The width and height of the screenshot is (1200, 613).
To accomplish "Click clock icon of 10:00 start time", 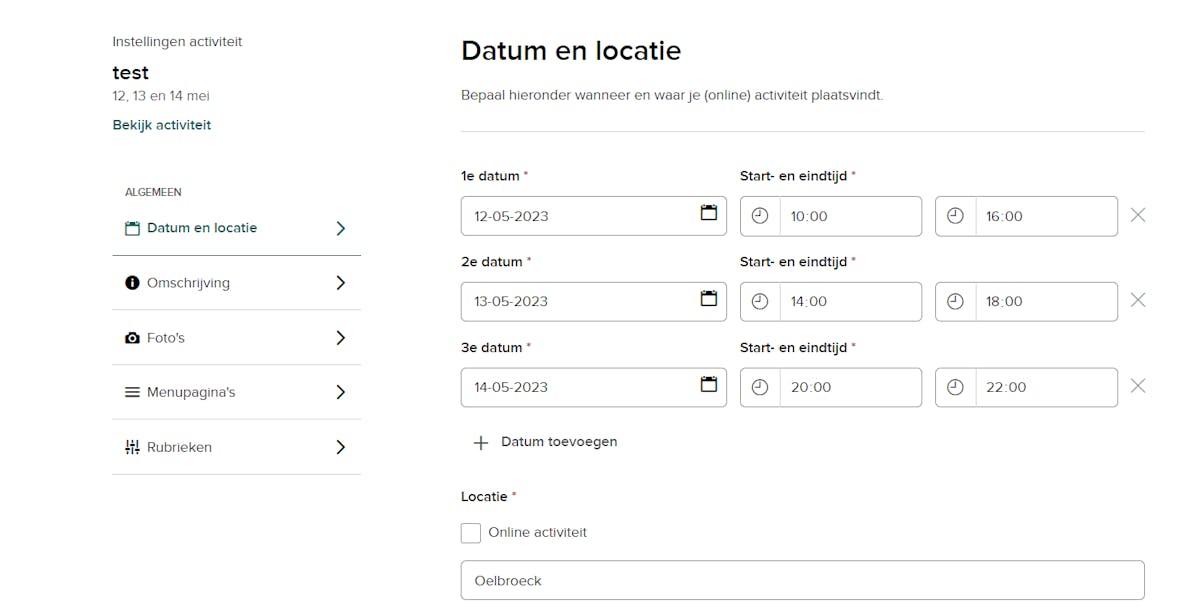I will [760, 216].
